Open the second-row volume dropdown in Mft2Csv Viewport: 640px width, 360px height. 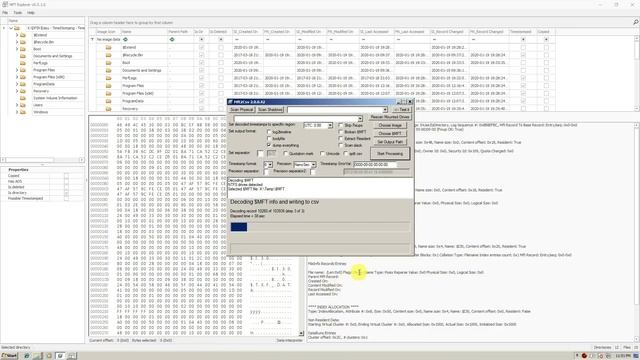pyautogui.click(x=360, y=118)
